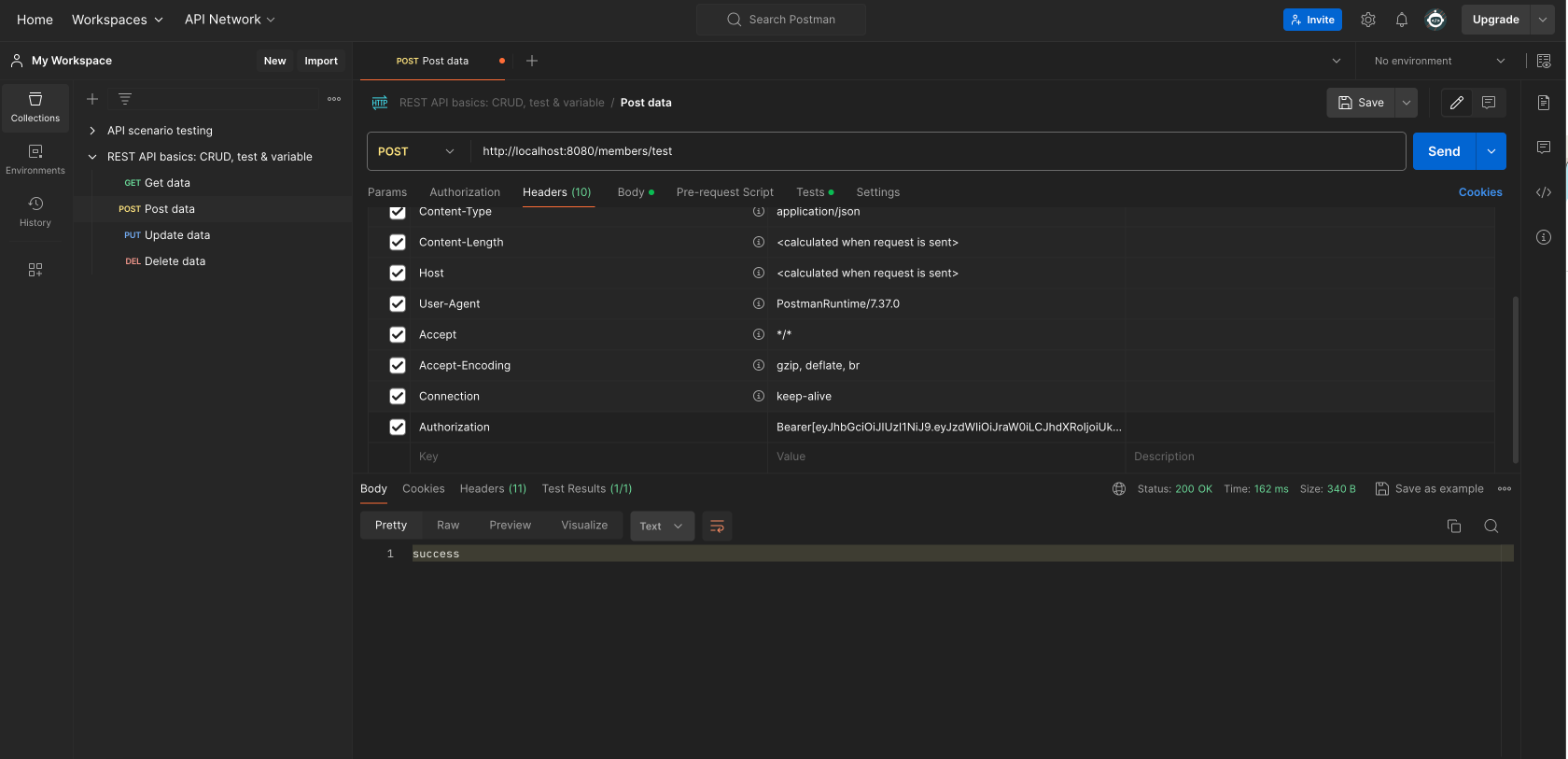This screenshot has width=1568, height=759.
Task: Open the History sidebar panel
Action: [x=35, y=212]
